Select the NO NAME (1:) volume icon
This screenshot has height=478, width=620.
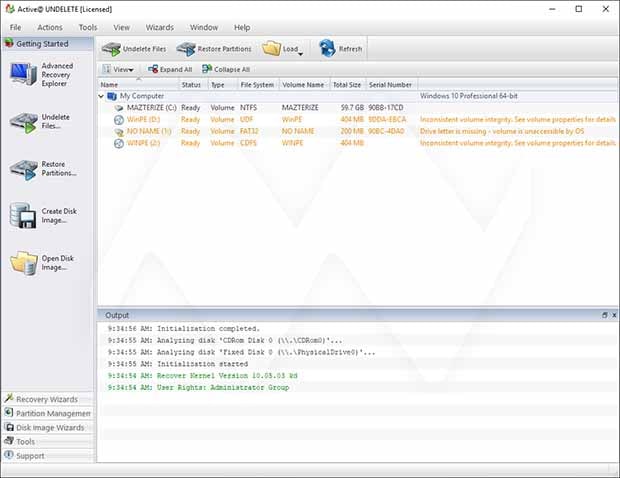(x=119, y=132)
